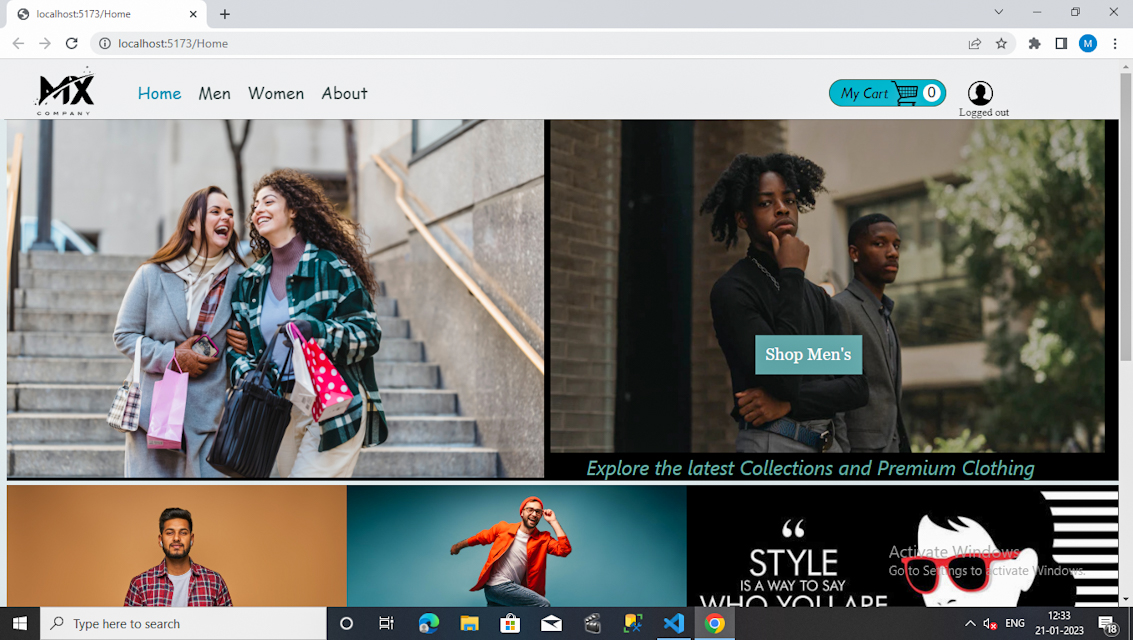Open Chrome's three-dot menu
The width and height of the screenshot is (1133, 640).
coord(1114,43)
